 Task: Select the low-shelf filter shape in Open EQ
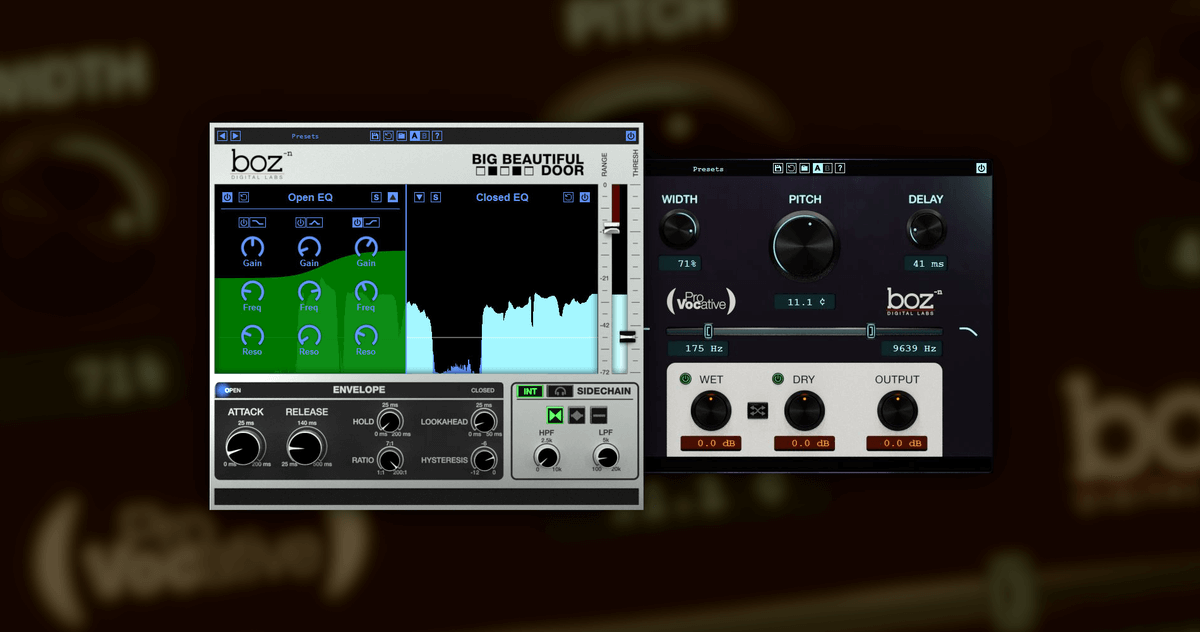258,222
